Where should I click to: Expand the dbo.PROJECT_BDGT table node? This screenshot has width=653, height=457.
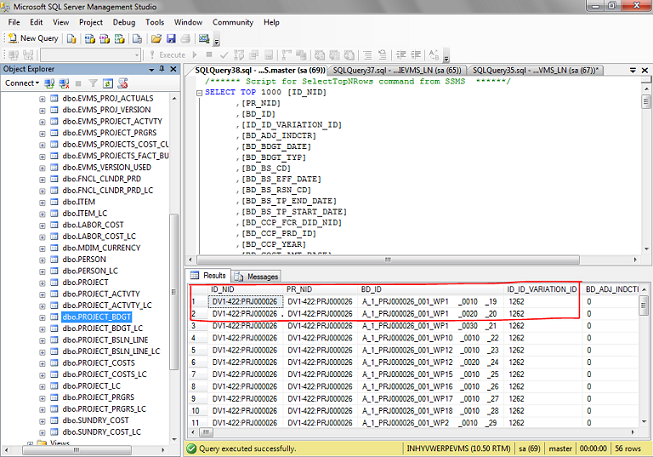(43, 316)
